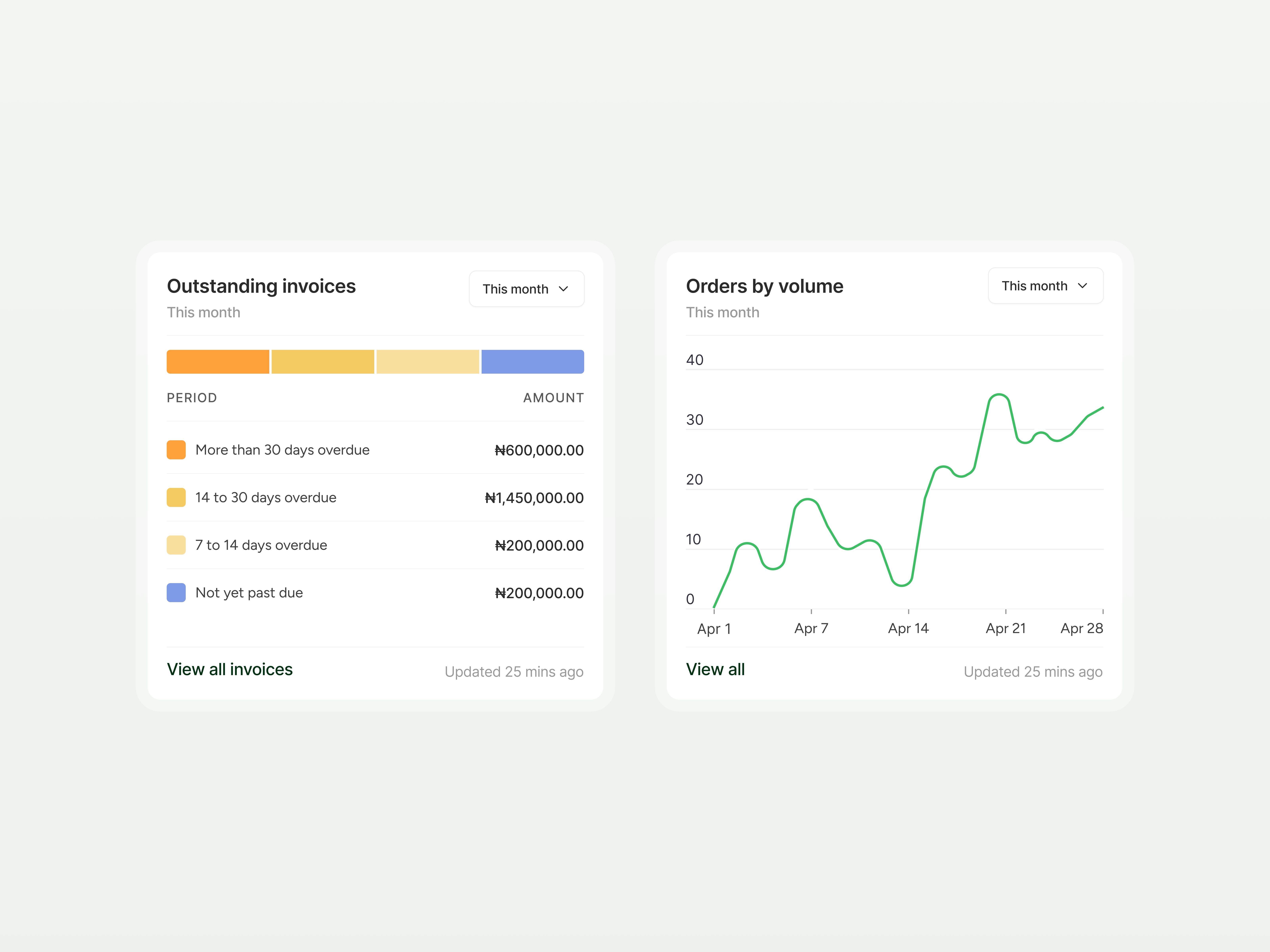The width and height of the screenshot is (1270, 952).
Task: Click chevron arrow in orders period selector
Action: pyautogui.click(x=1082, y=286)
